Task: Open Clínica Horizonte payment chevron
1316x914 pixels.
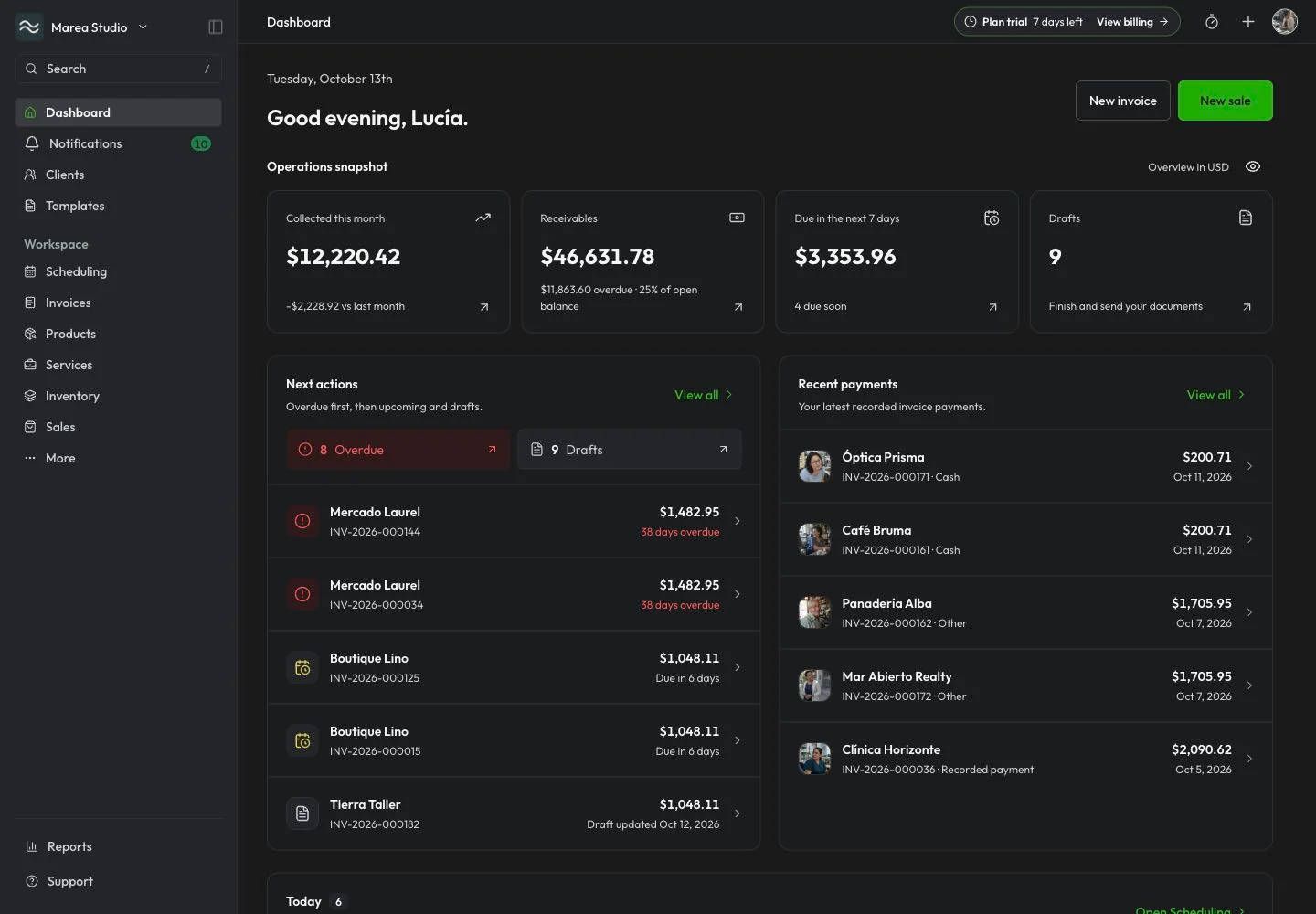Action: 1249,759
